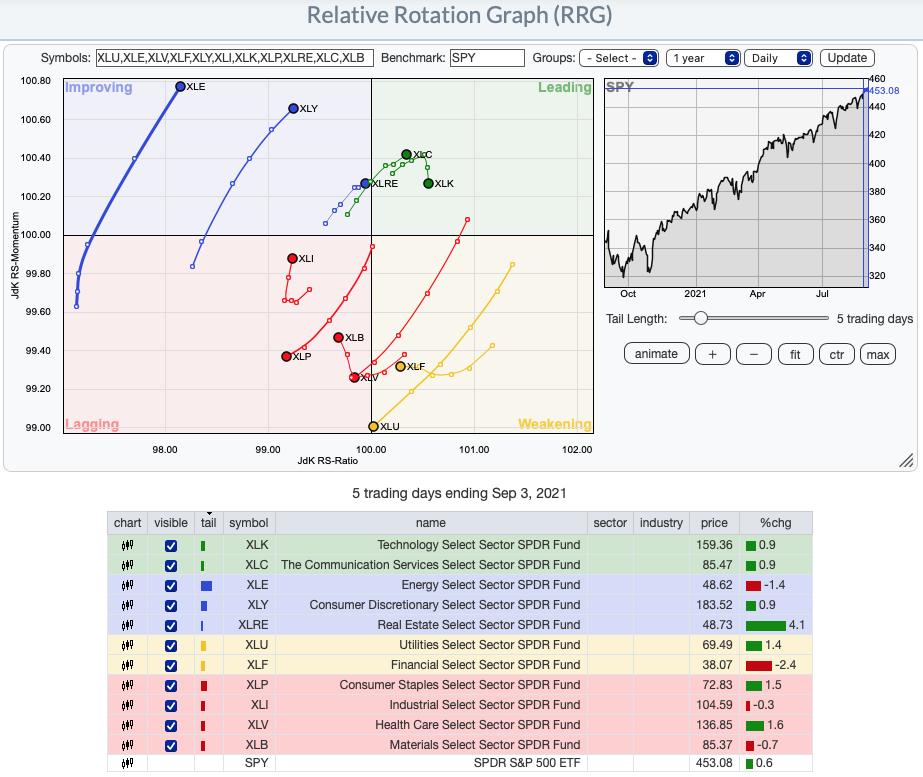Uncheck visibility for XLE
Viewport: 923px width, 777px height.
click(171, 586)
